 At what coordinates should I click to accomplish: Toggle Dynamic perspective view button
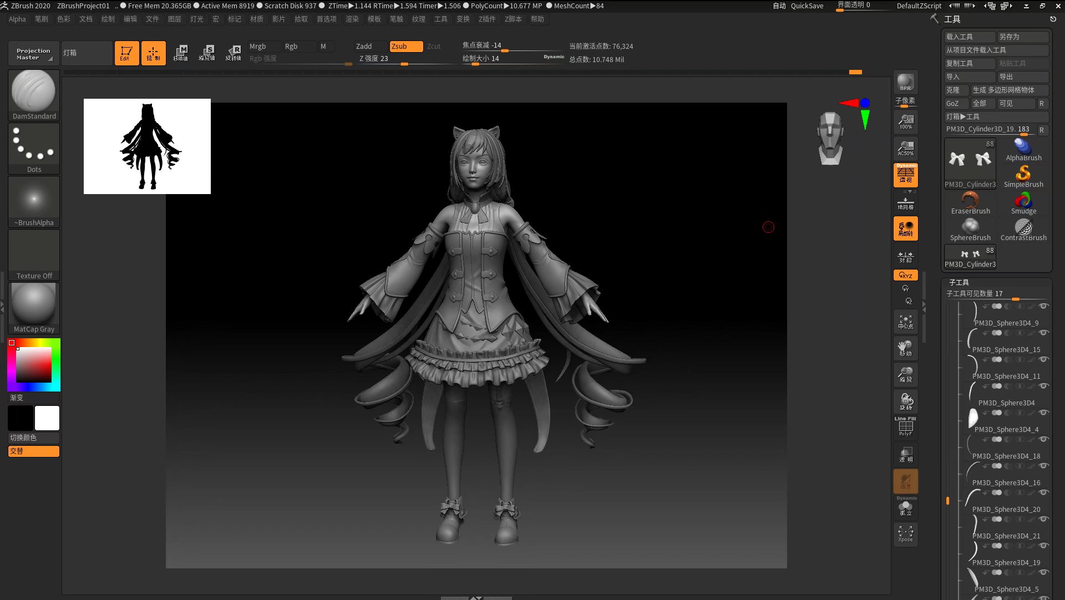point(905,175)
